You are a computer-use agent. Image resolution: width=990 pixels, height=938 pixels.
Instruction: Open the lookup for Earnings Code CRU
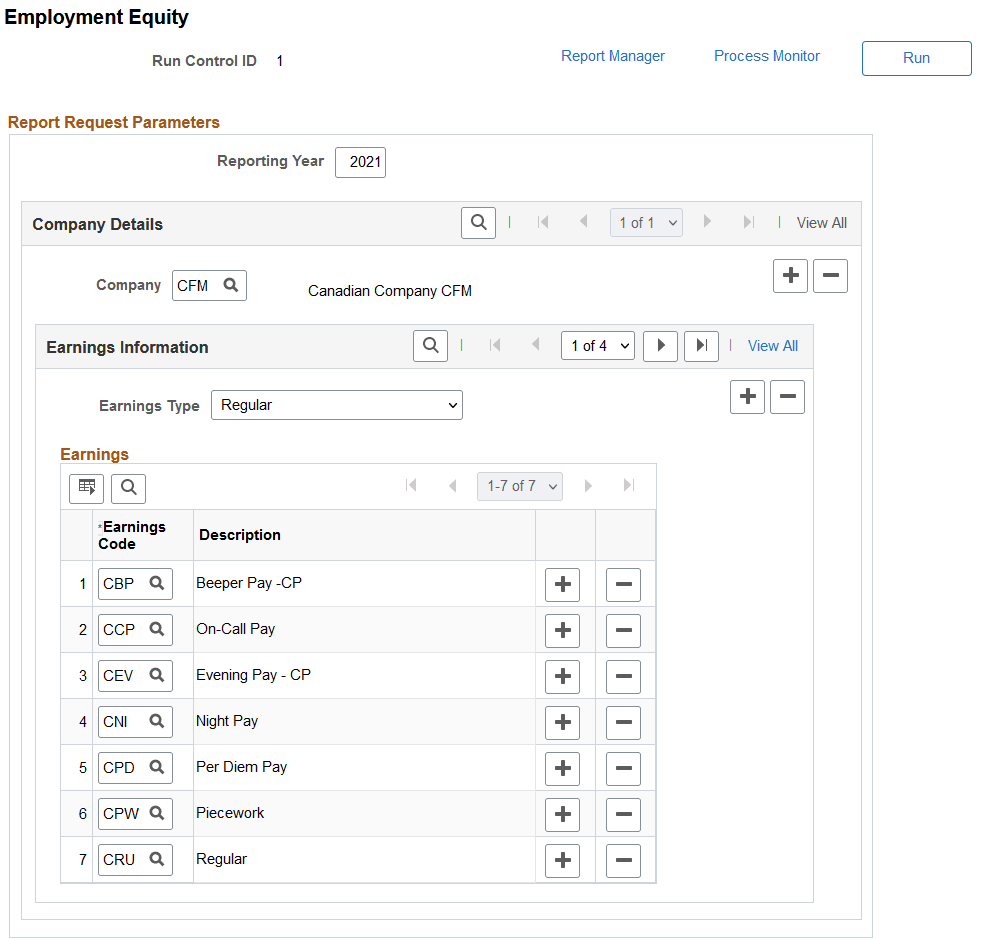point(157,859)
